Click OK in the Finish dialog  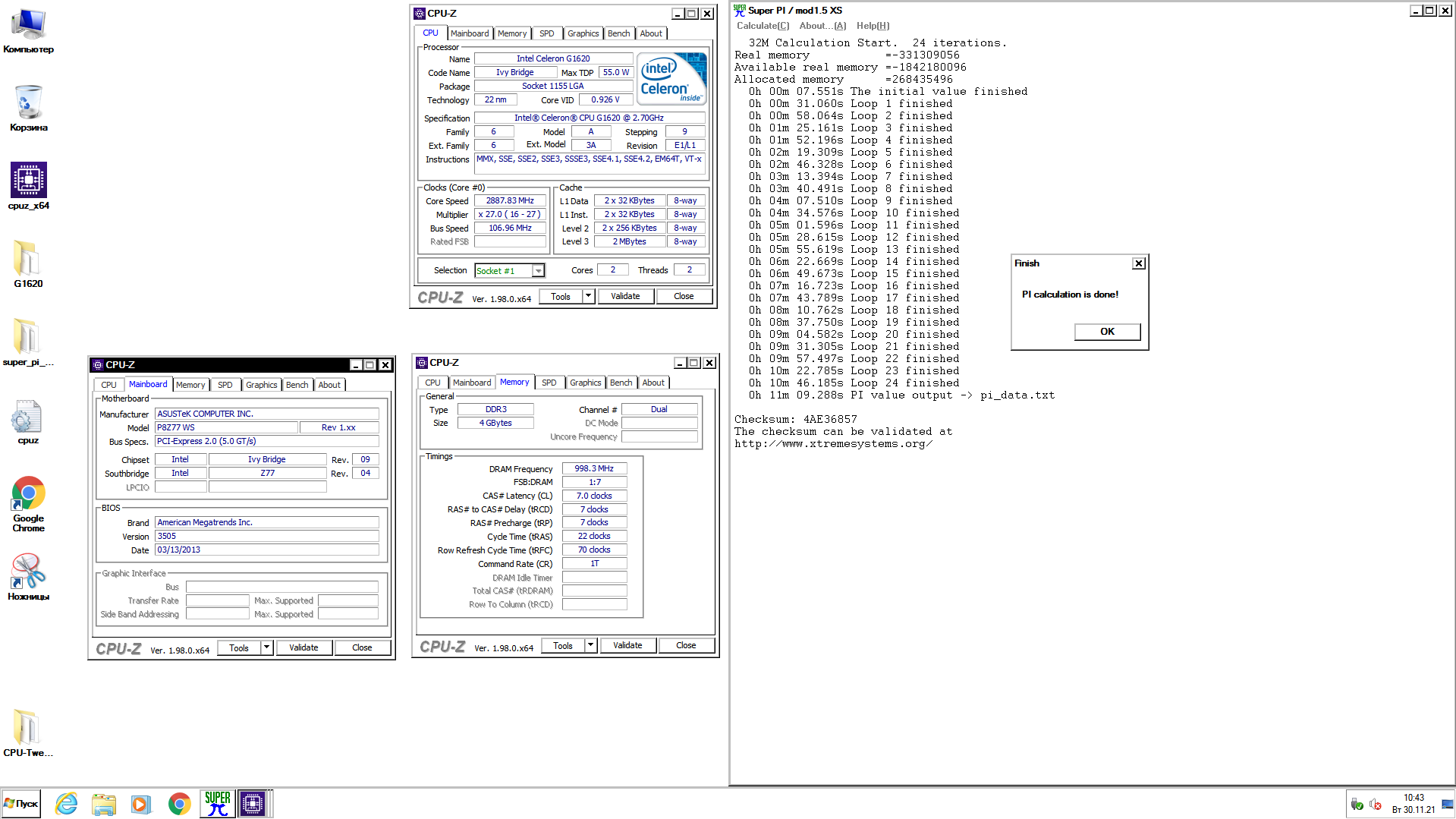pos(1107,332)
